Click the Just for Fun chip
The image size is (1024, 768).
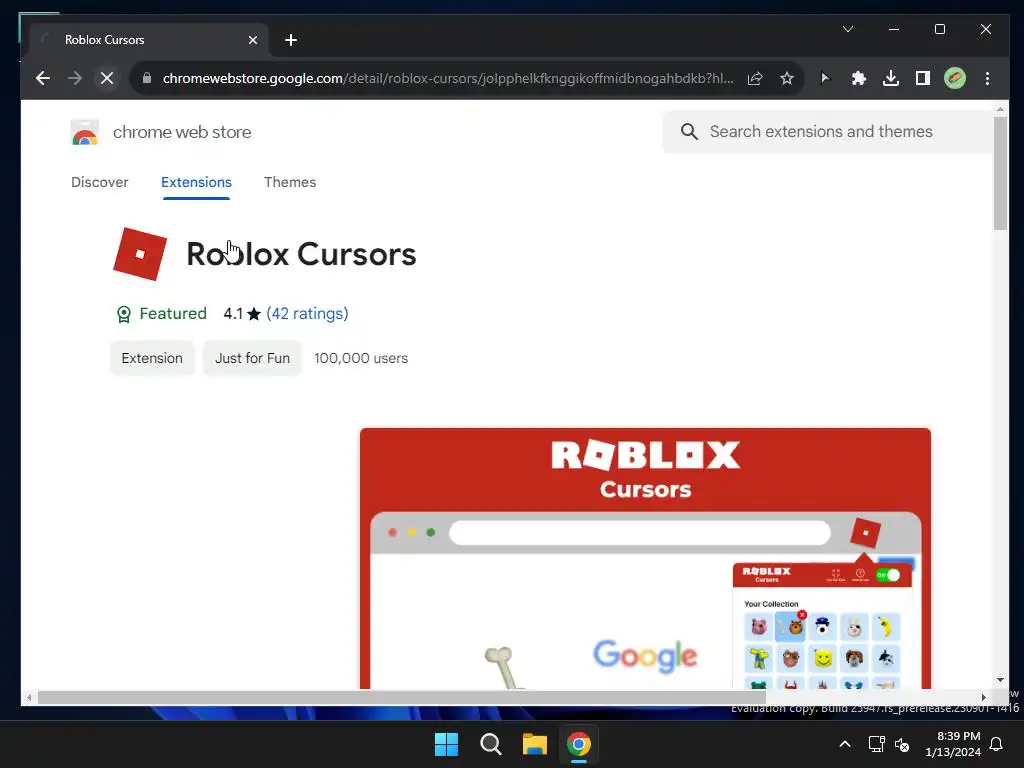pyautogui.click(x=252, y=359)
